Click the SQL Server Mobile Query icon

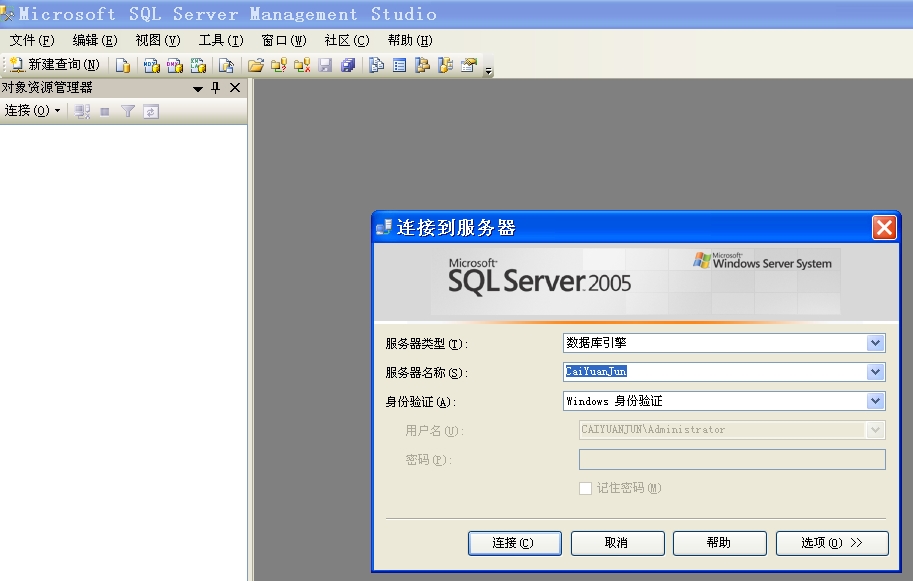tap(226, 65)
